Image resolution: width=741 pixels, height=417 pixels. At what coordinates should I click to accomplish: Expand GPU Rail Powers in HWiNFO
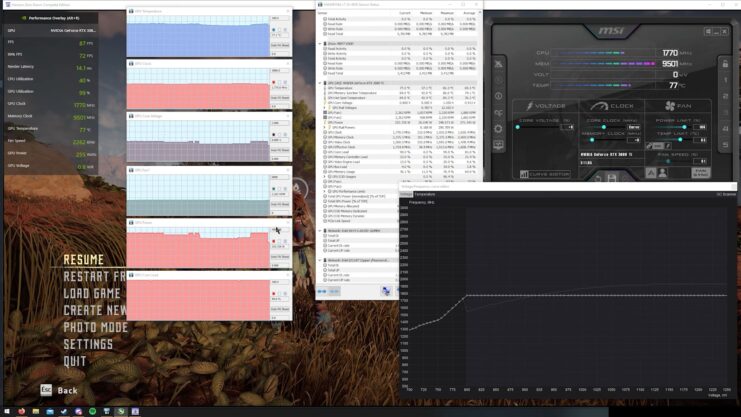[325, 127]
